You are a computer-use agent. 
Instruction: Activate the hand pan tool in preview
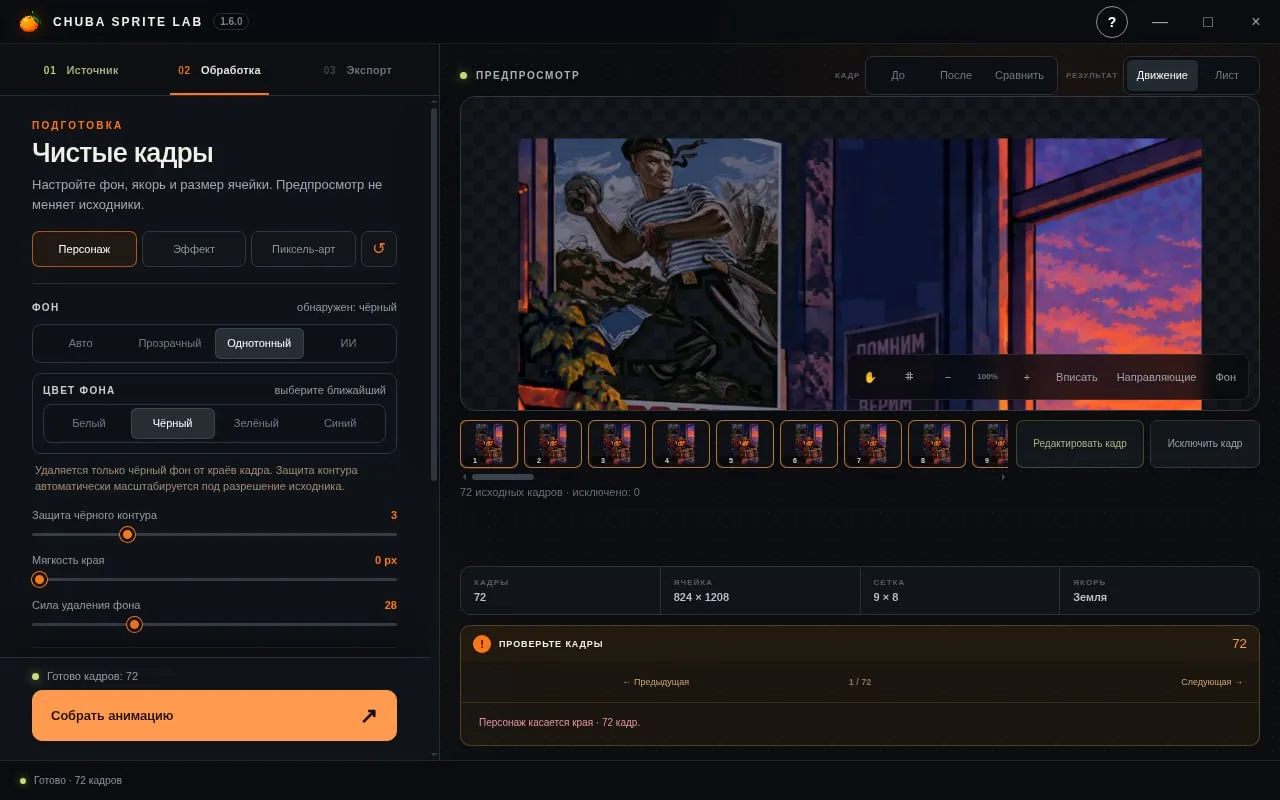870,377
